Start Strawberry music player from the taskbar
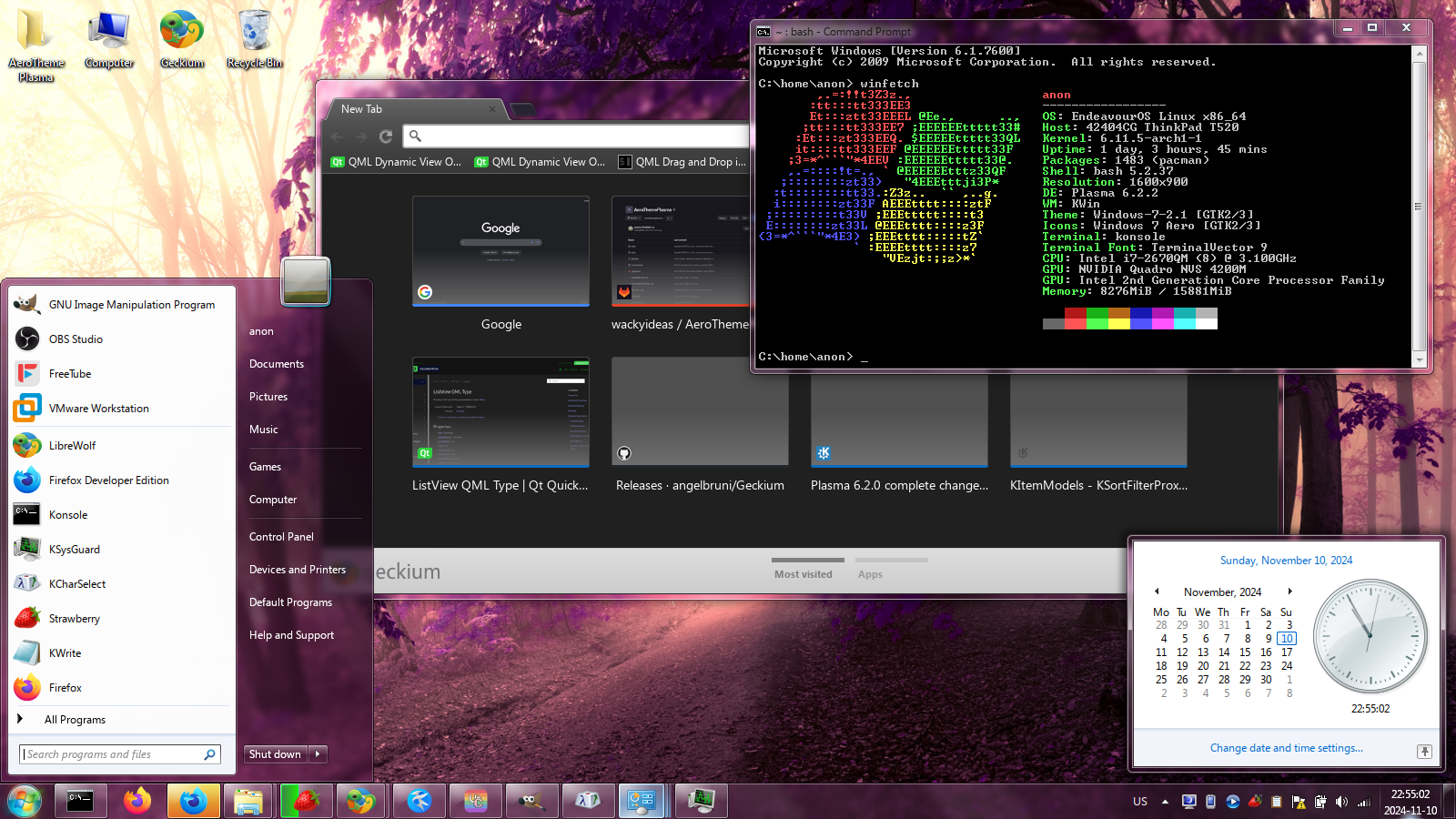Viewport: 1456px width, 819px height. (305, 801)
